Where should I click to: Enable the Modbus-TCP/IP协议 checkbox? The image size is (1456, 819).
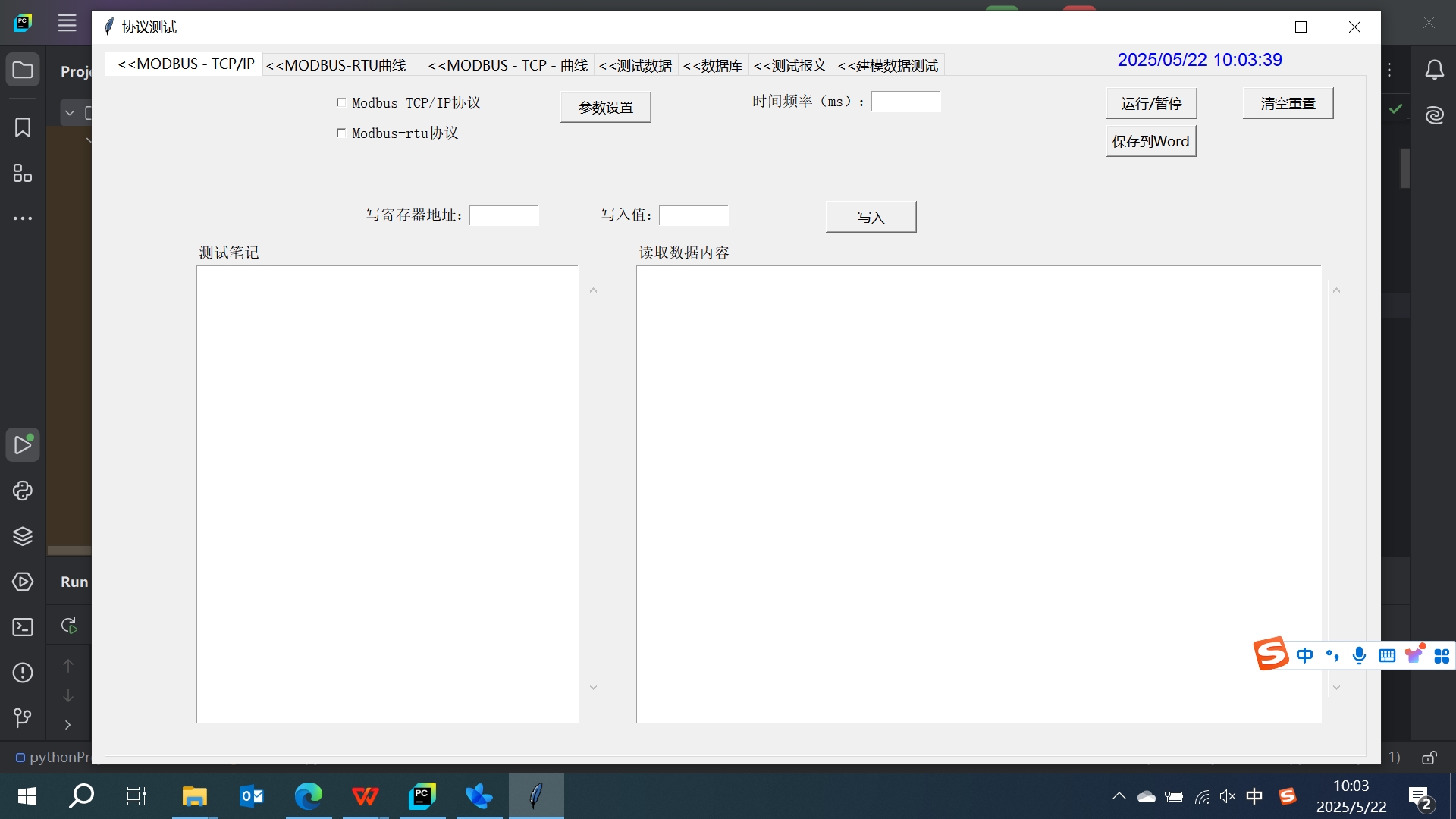tap(342, 102)
